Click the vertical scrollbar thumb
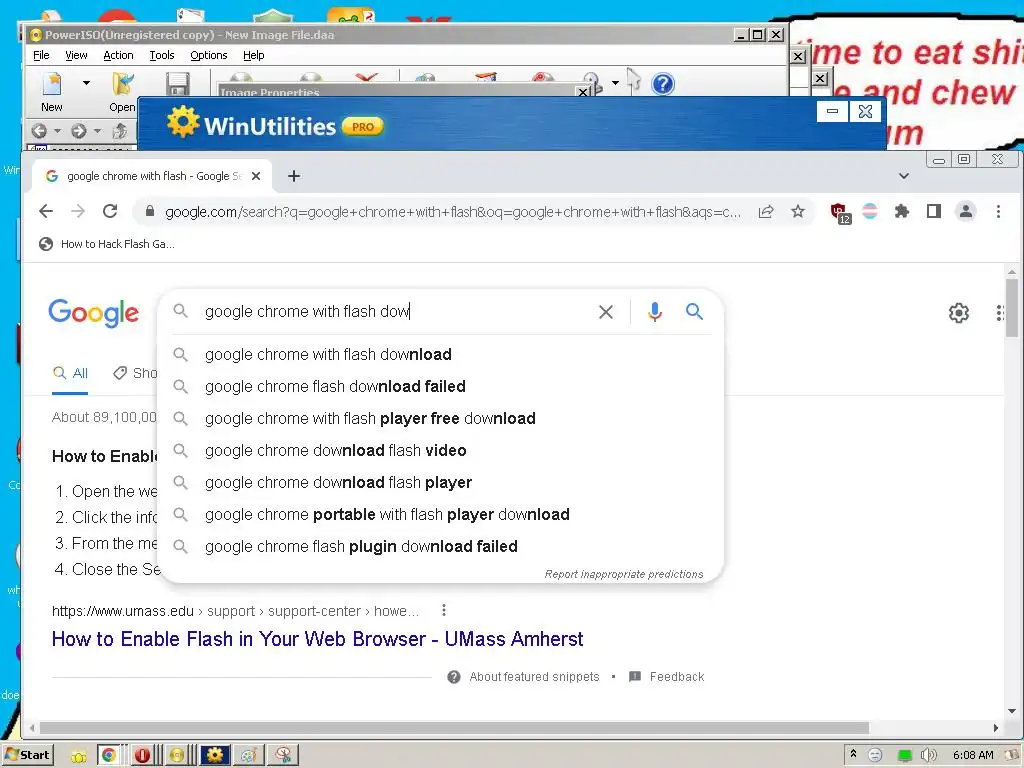The image size is (1024, 768). click(x=1012, y=308)
